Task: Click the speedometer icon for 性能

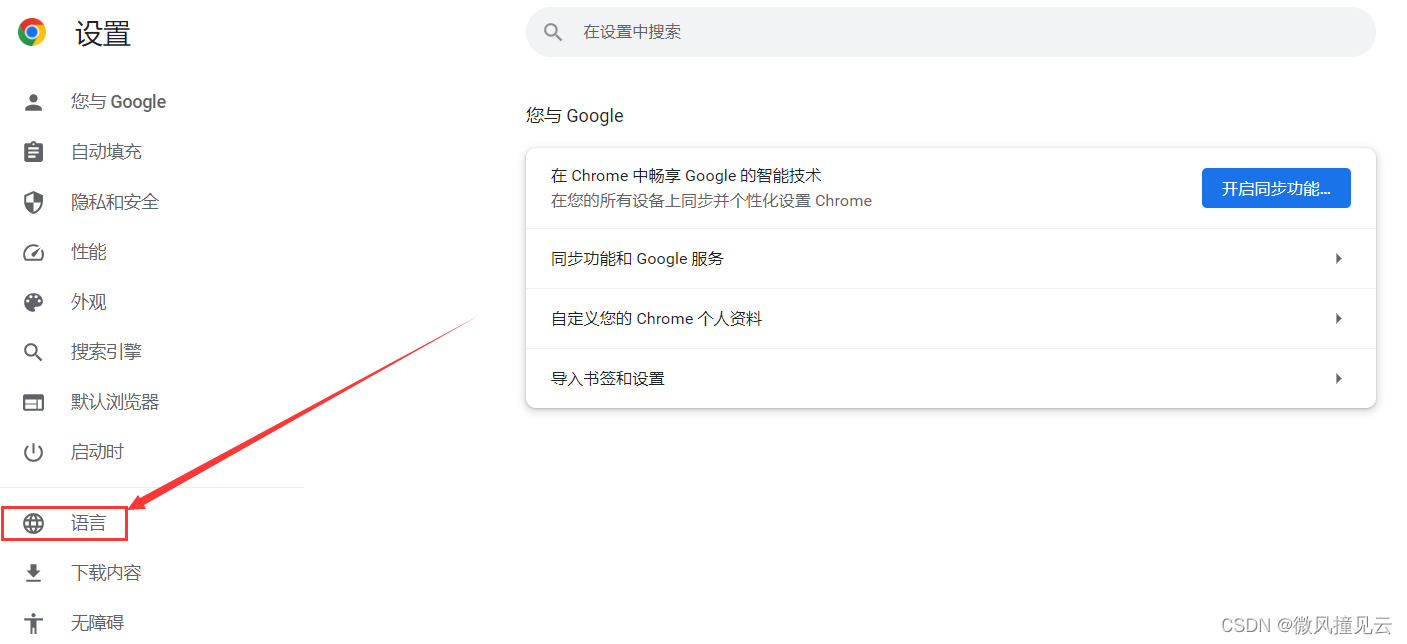Action: point(34,252)
